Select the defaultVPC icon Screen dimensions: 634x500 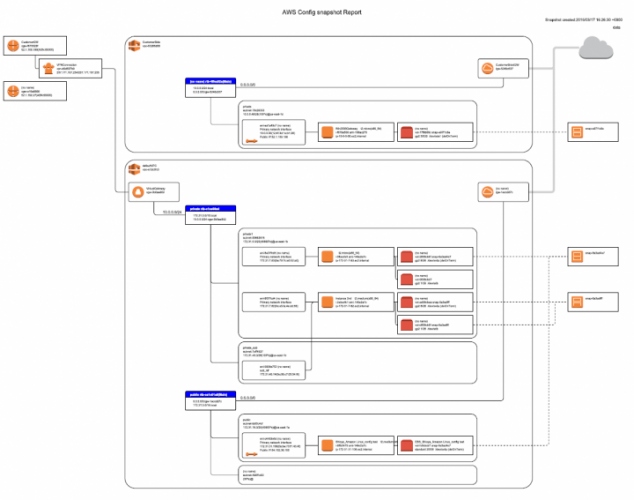(134, 169)
